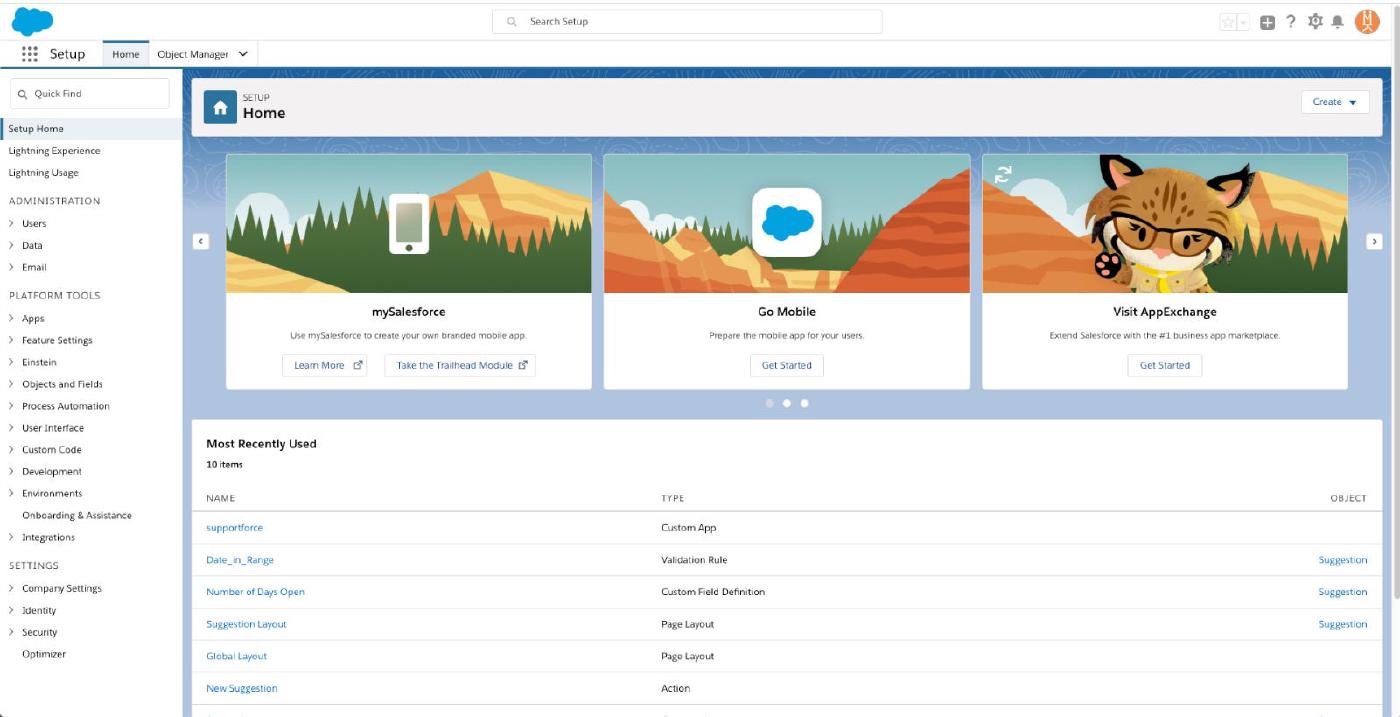The image size is (1400, 717).
Task: Open the supportforce custom app link
Action: pyautogui.click(x=234, y=527)
